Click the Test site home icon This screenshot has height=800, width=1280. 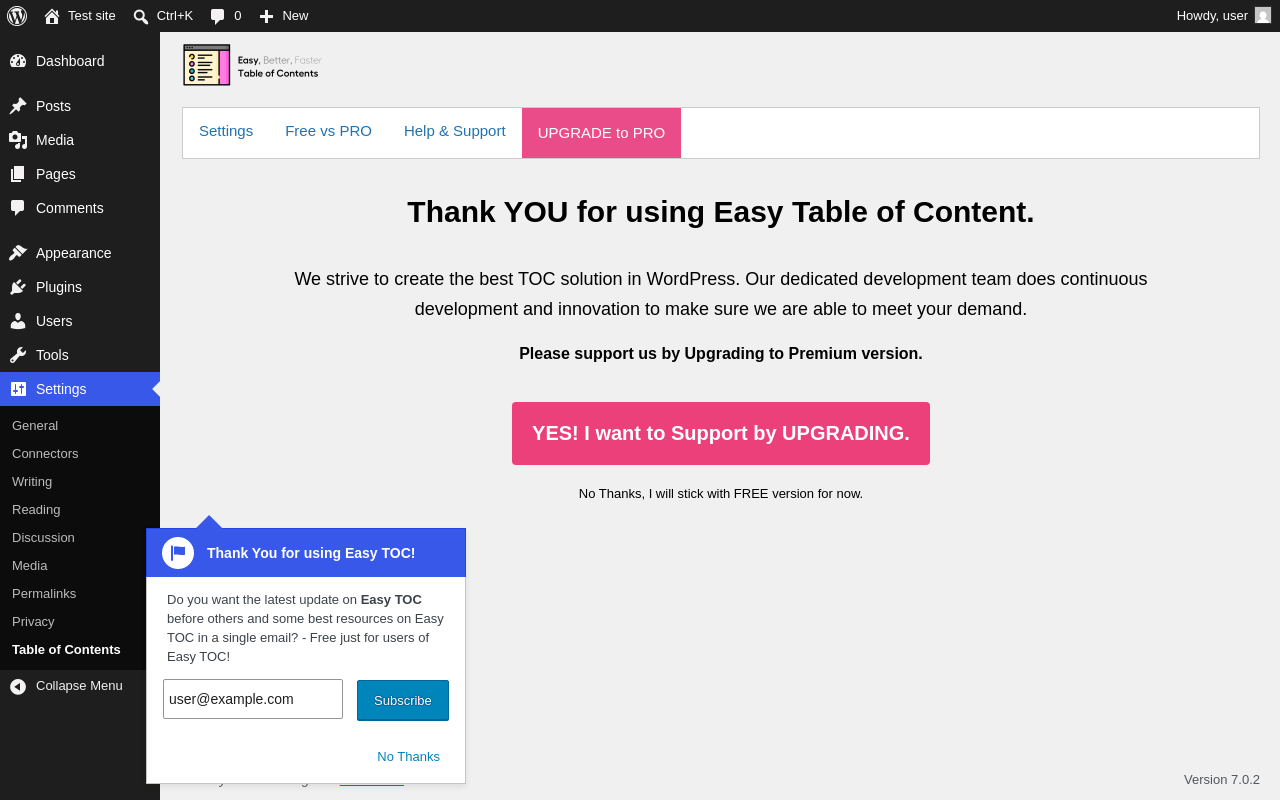pos(52,16)
